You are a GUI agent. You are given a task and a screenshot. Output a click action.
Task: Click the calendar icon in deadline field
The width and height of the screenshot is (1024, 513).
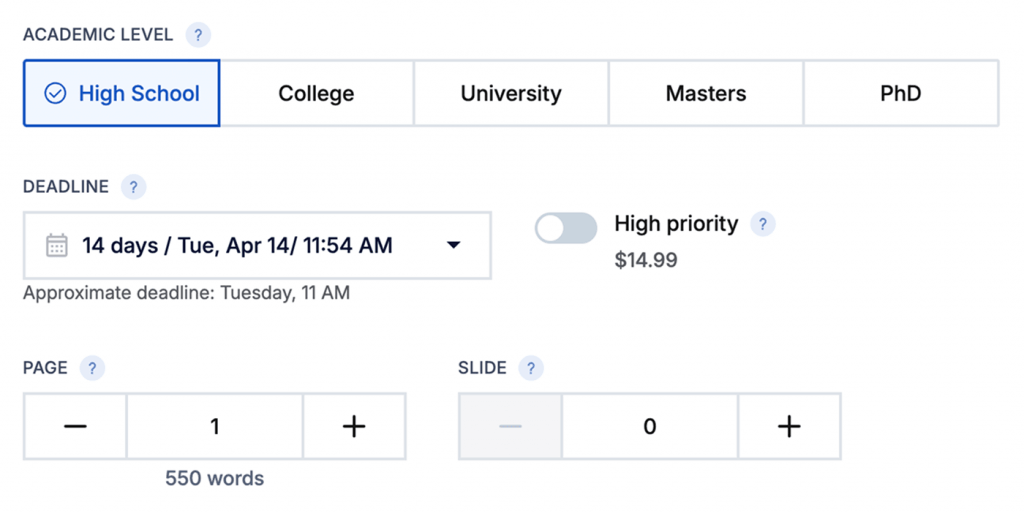tap(57, 245)
